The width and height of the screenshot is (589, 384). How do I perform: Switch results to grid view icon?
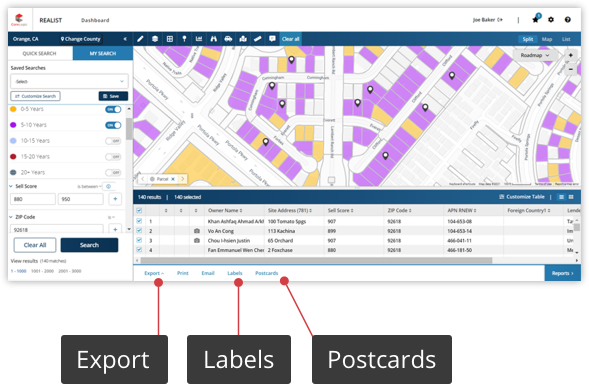[x=571, y=197]
